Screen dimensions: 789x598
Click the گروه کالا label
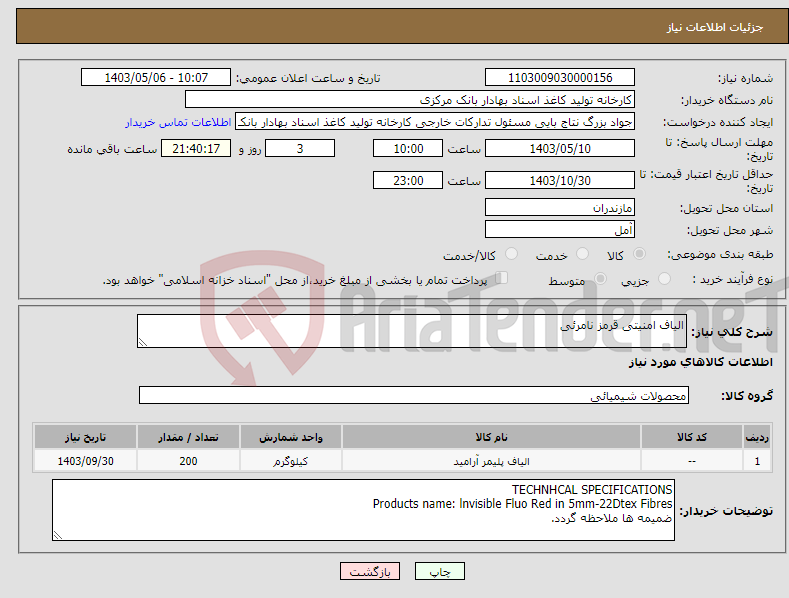(x=747, y=396)
